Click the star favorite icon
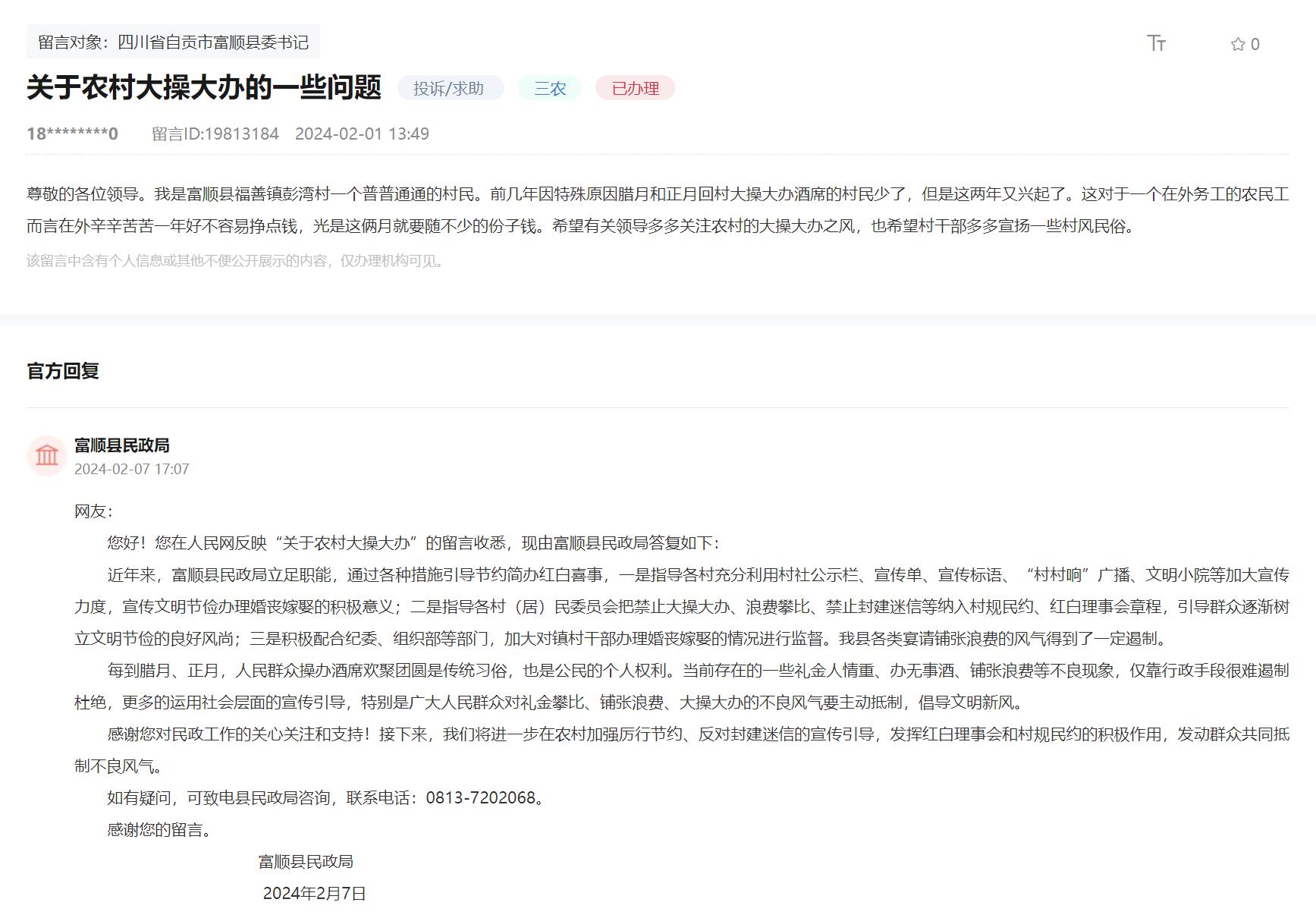This screenshot has width=1316, height=918. [1237, 44]
